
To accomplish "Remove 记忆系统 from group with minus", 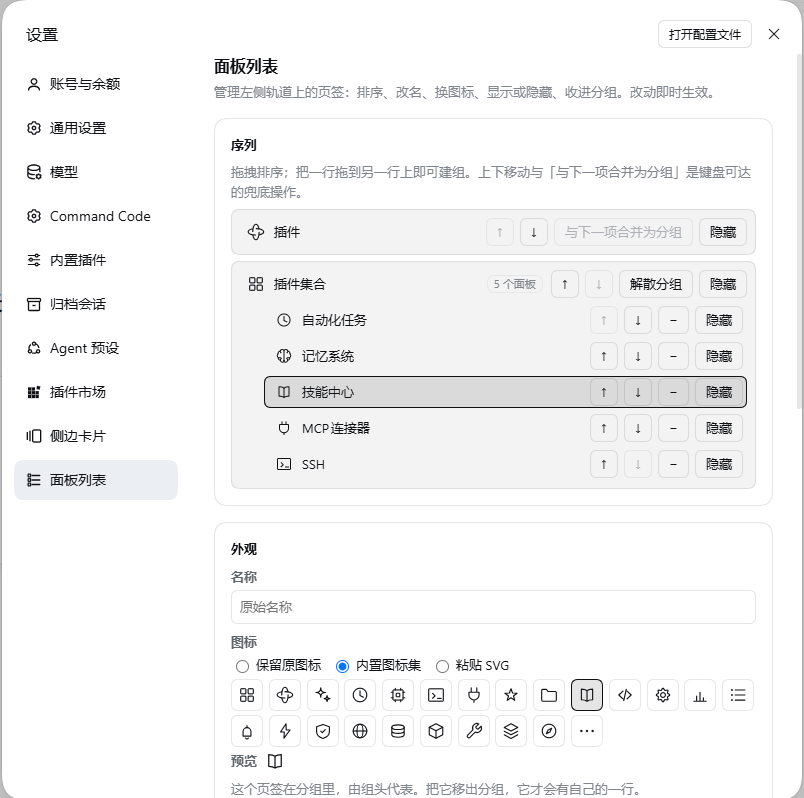I will click(673, 356).
